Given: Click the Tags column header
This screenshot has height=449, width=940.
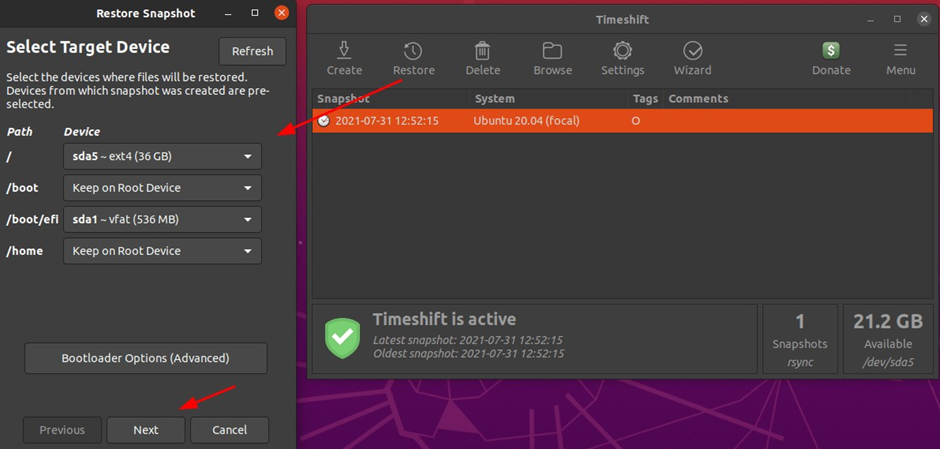Looking at the screenshot, I should tap(644, 99).
